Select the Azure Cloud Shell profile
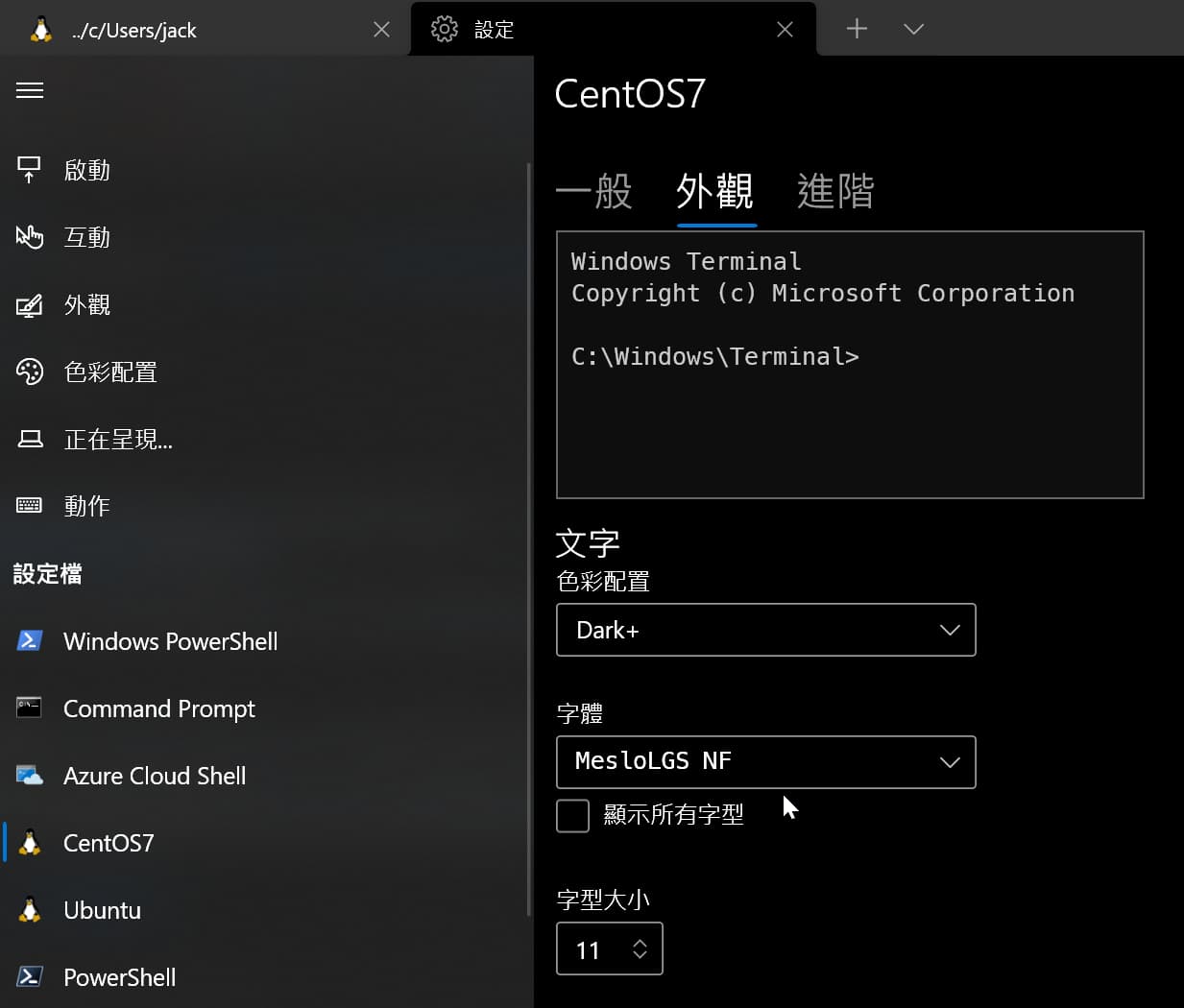Screen dimensions: 1184x1008 (264, 775)
